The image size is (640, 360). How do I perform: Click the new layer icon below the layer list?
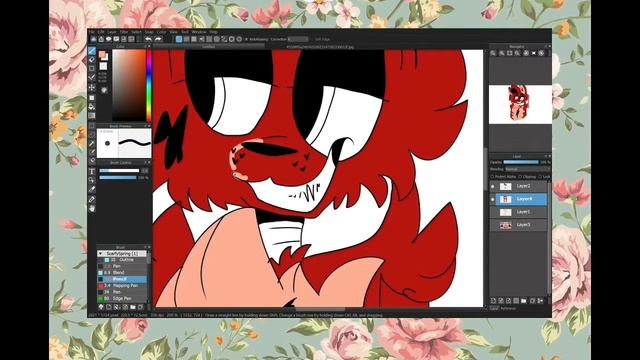493,301
